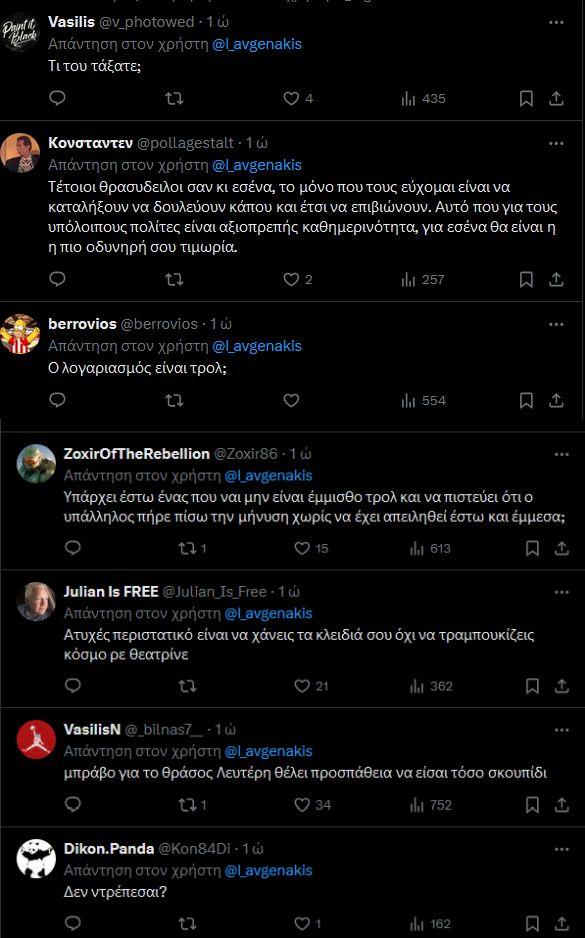585x938 pixels.
Task: Open berrovios profile name link
Action: [82, 324]
